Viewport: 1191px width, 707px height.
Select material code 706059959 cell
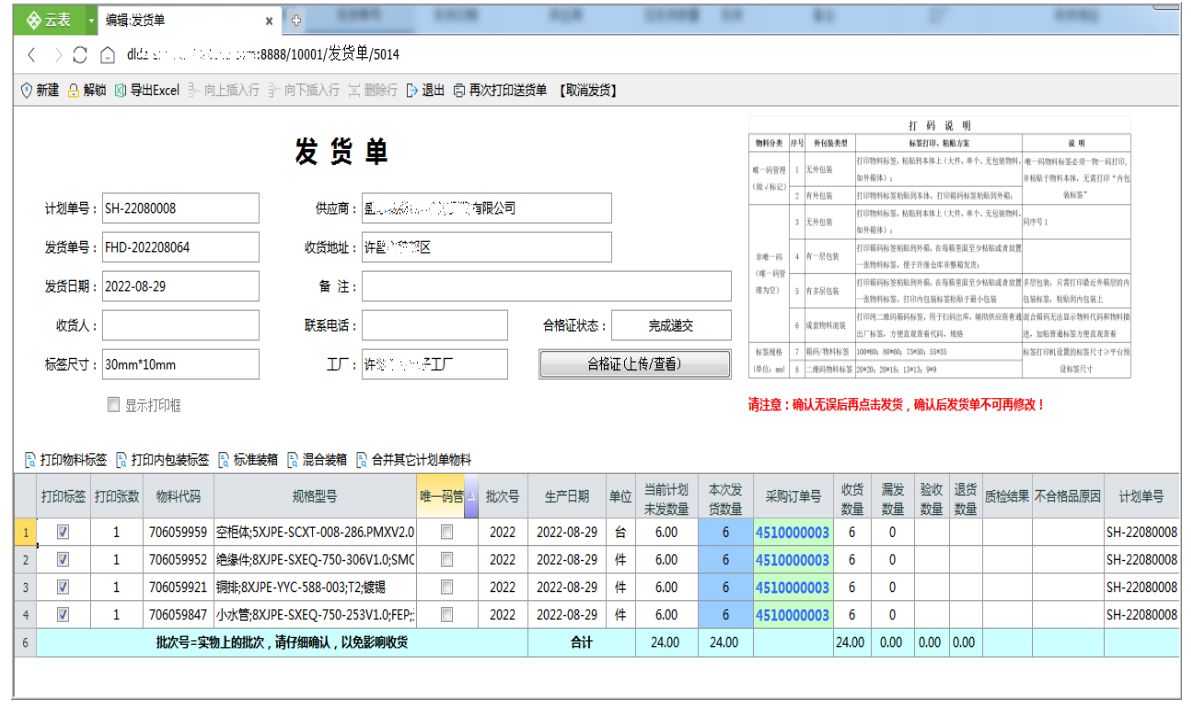tap(178, 532)
